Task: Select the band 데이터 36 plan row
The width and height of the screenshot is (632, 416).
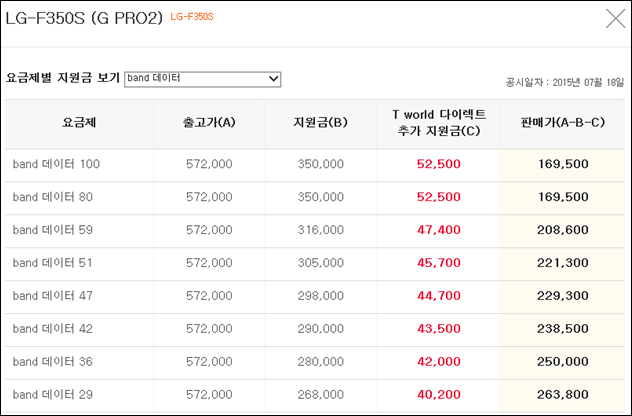Action: click(315, 362)
